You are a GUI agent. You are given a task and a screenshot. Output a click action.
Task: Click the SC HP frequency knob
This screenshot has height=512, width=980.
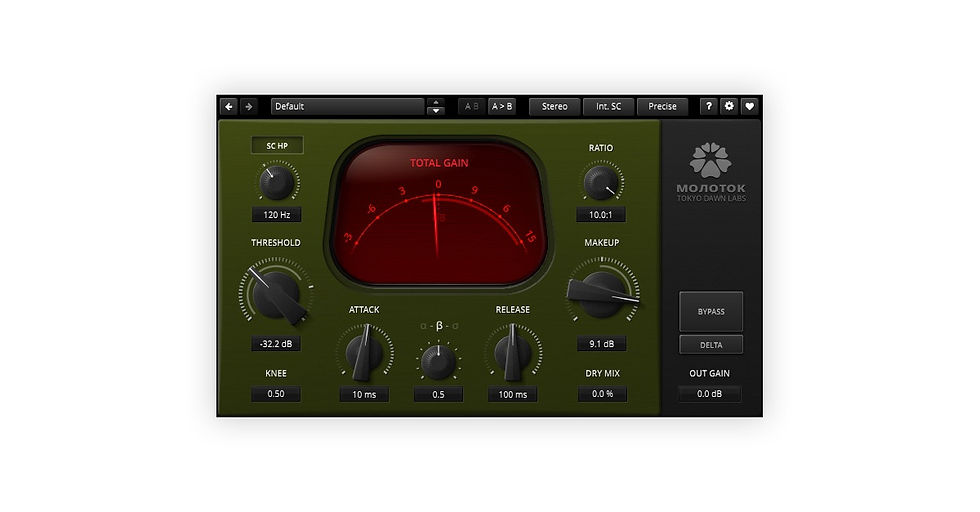[x=276, y=182]
